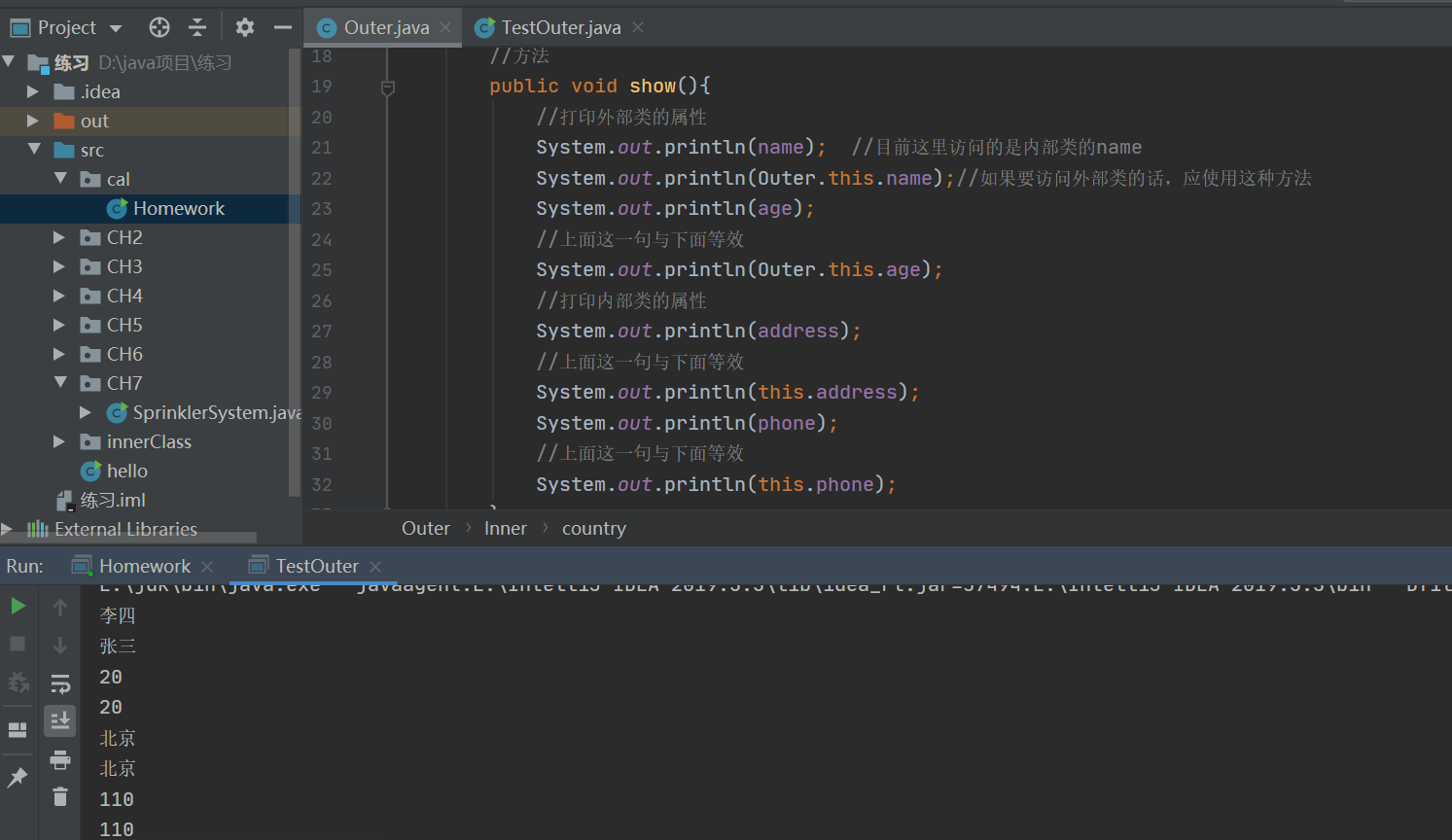Viewport: 1452px width, 840px height.
Task: Open Project panel settings gear
Action: 245,27
